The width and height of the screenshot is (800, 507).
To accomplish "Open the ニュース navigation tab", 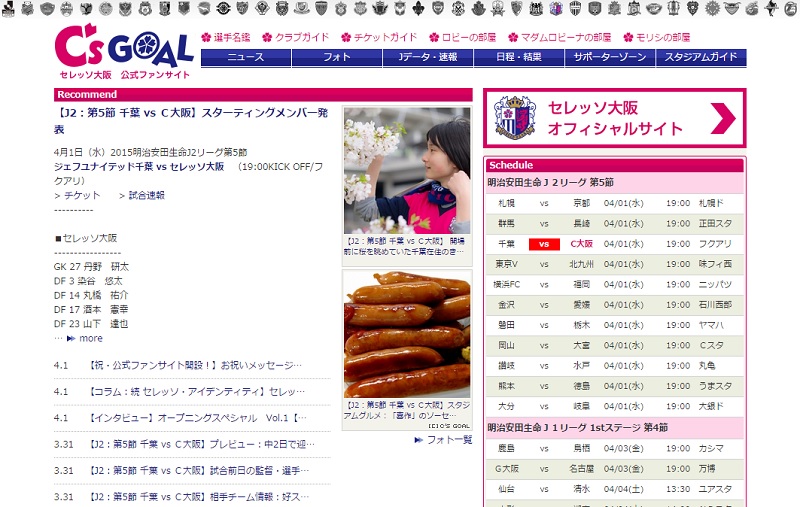I will tap(246, 58).
